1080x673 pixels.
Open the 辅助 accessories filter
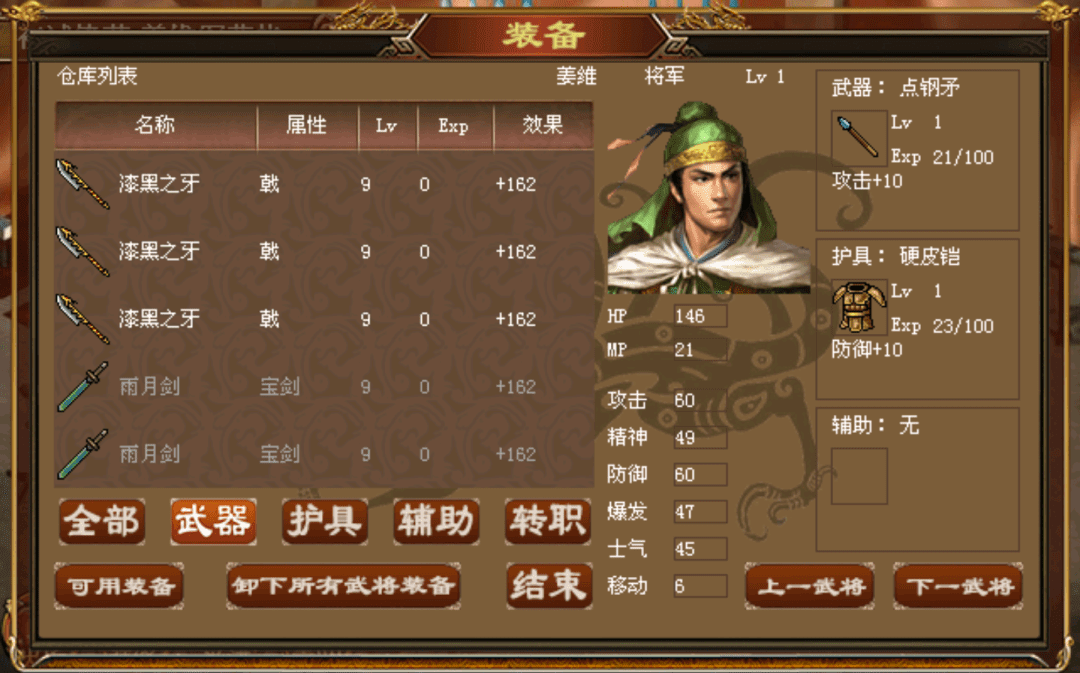point(437,521)
